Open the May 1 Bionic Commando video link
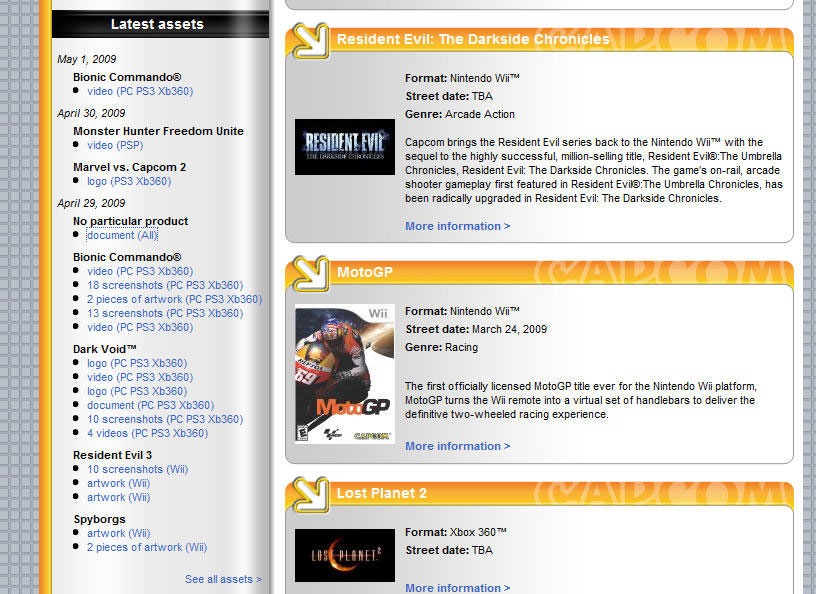This screenshot has height=594, width=816. point(139,91)
